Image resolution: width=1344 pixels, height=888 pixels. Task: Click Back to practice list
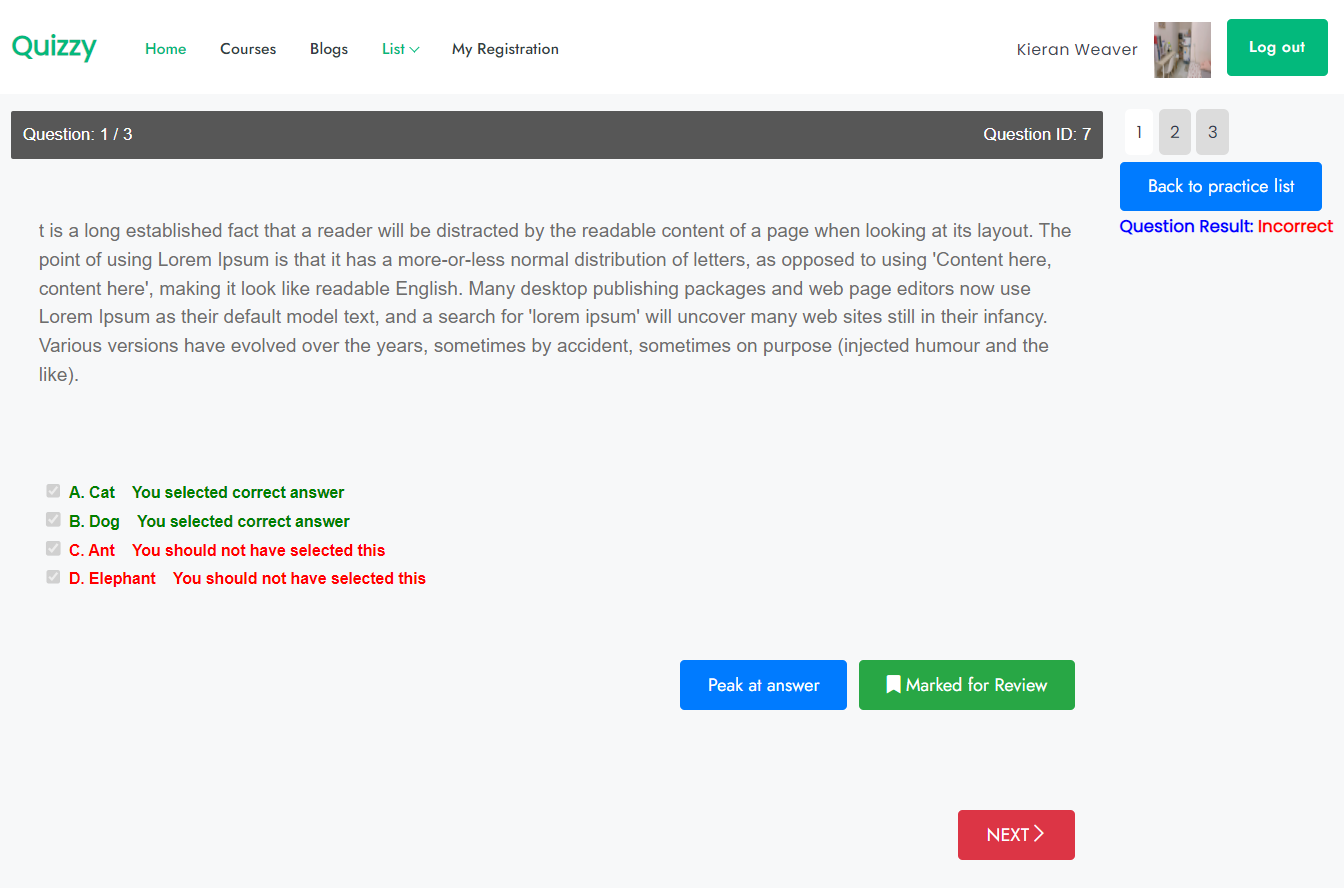click(x=1220, y=186)
